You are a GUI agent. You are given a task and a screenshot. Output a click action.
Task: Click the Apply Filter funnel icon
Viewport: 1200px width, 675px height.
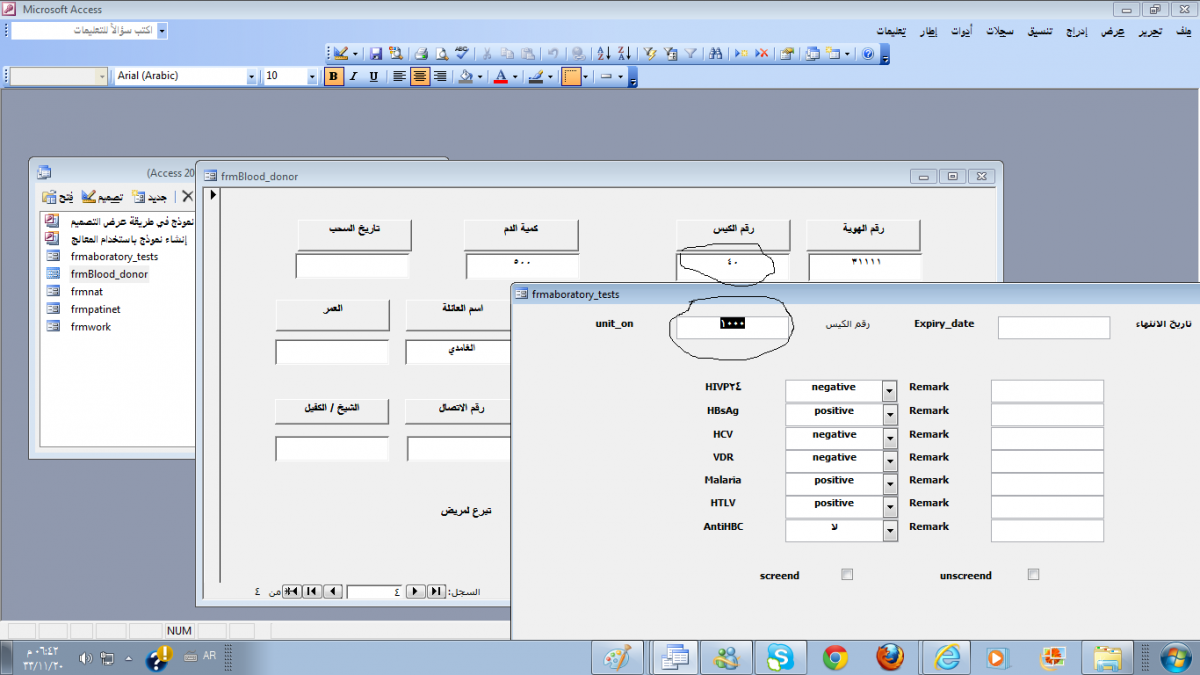[x=690, y=53]
